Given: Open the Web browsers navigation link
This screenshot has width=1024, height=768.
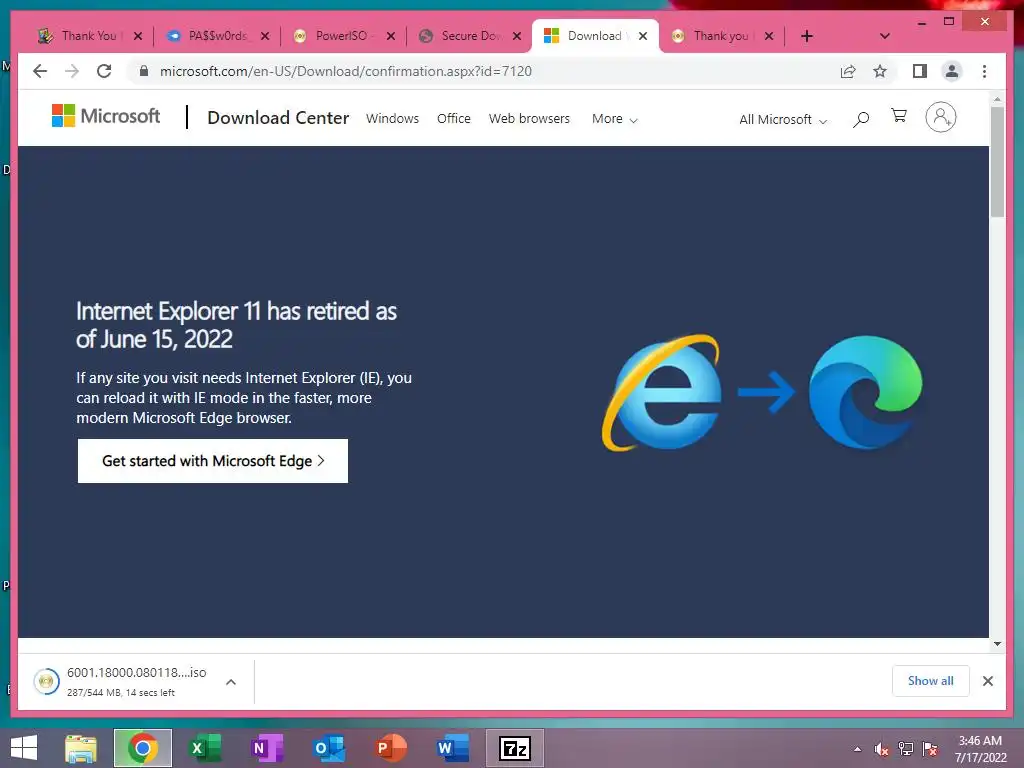Looking at the screenshot, I should (529, 119).
